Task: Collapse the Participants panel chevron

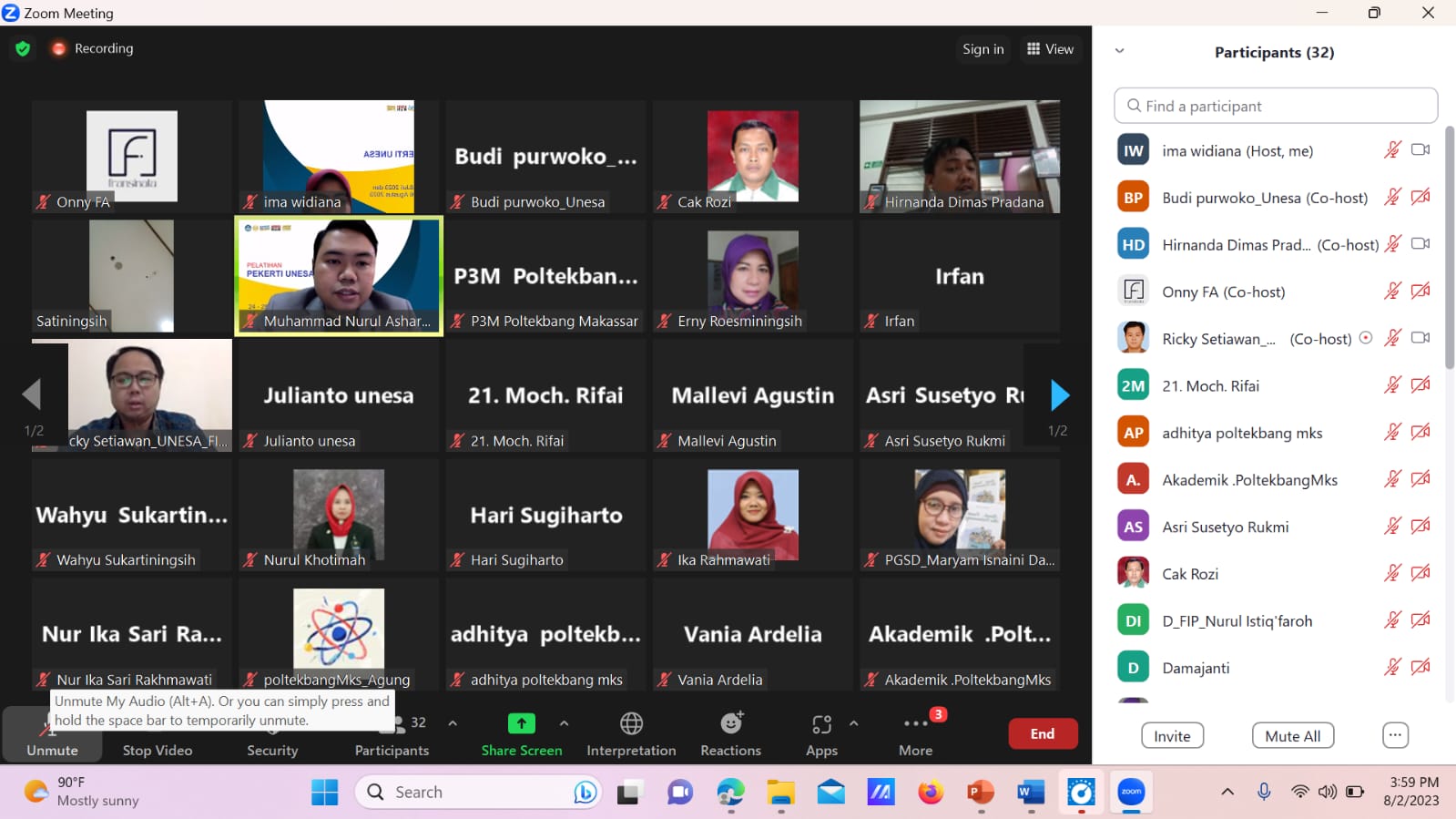Action: tap(1119, 51)
